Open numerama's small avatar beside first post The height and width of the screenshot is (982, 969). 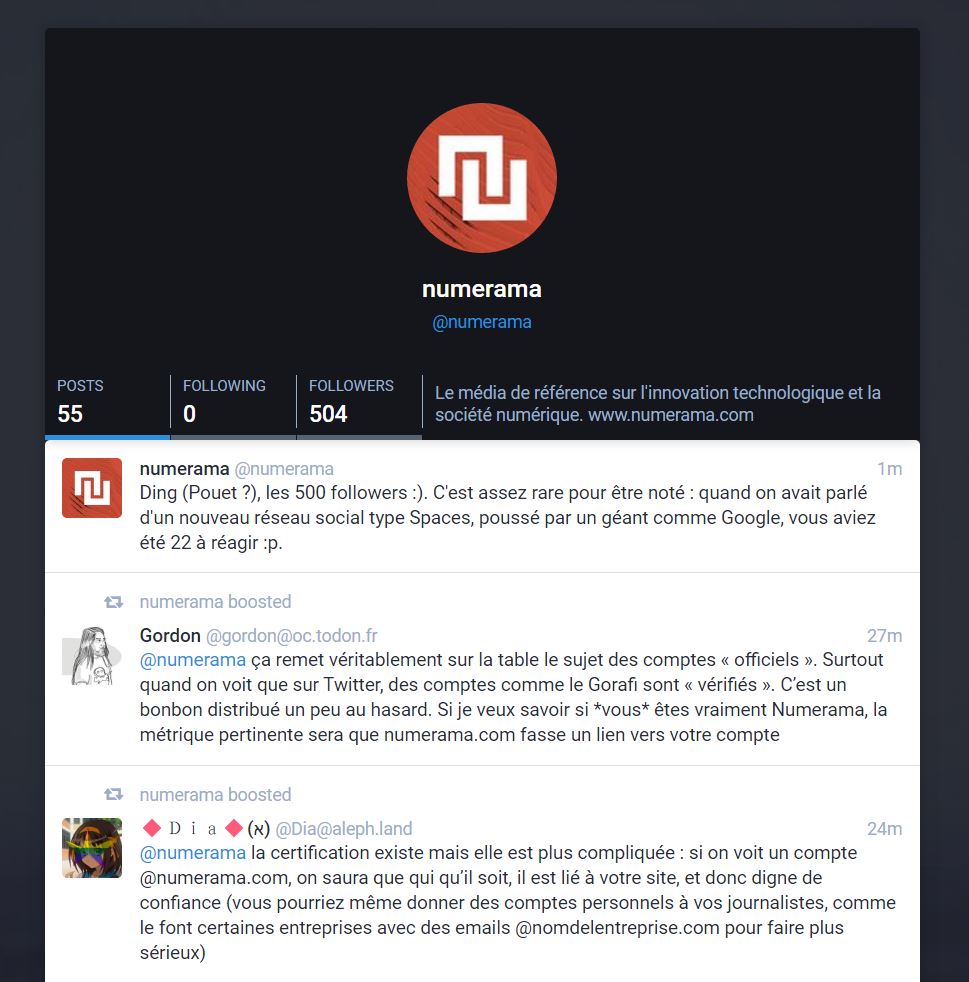[92, 488]
